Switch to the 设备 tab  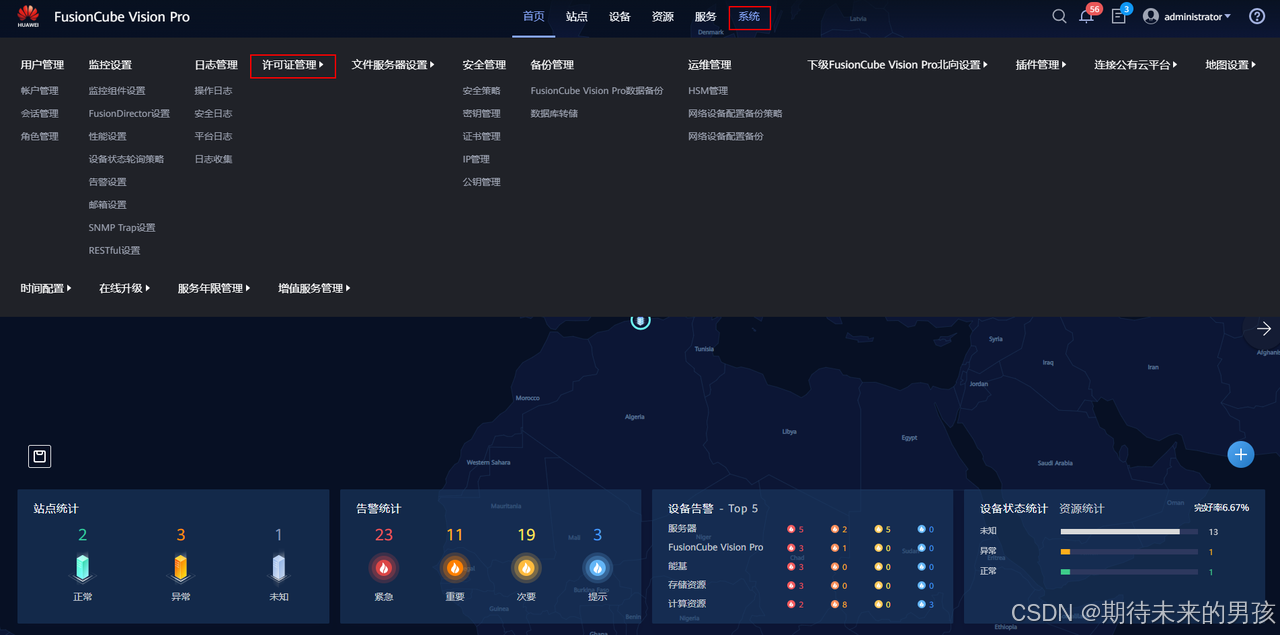tap(620, 17)
